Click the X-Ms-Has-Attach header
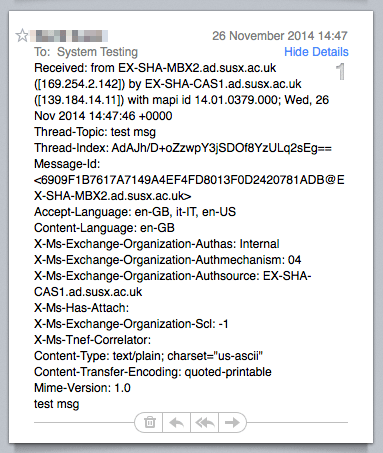This screenshot has width=383, height=453. pos(81,308)
